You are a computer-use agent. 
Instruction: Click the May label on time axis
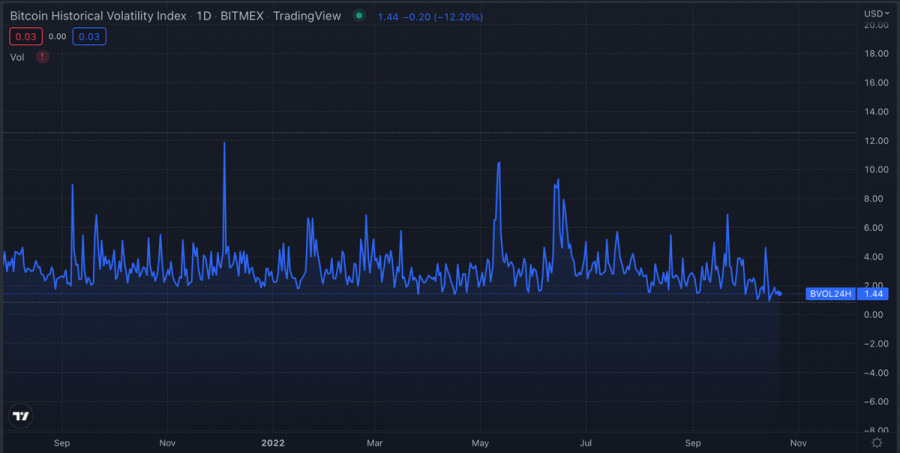480,441
